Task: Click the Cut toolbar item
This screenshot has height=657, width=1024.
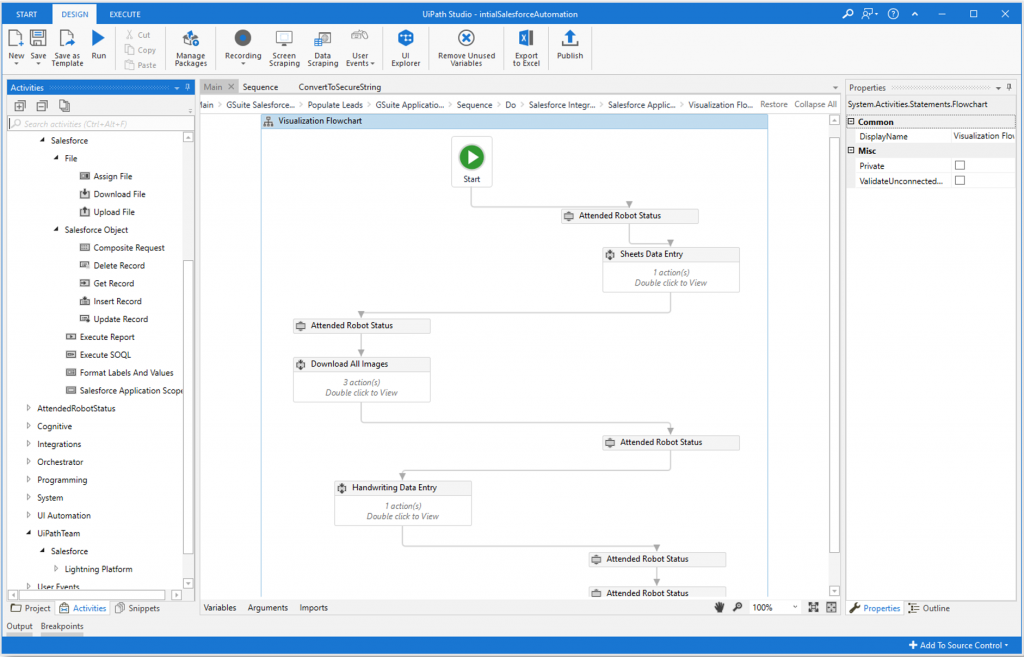Action: coord(138,35)
